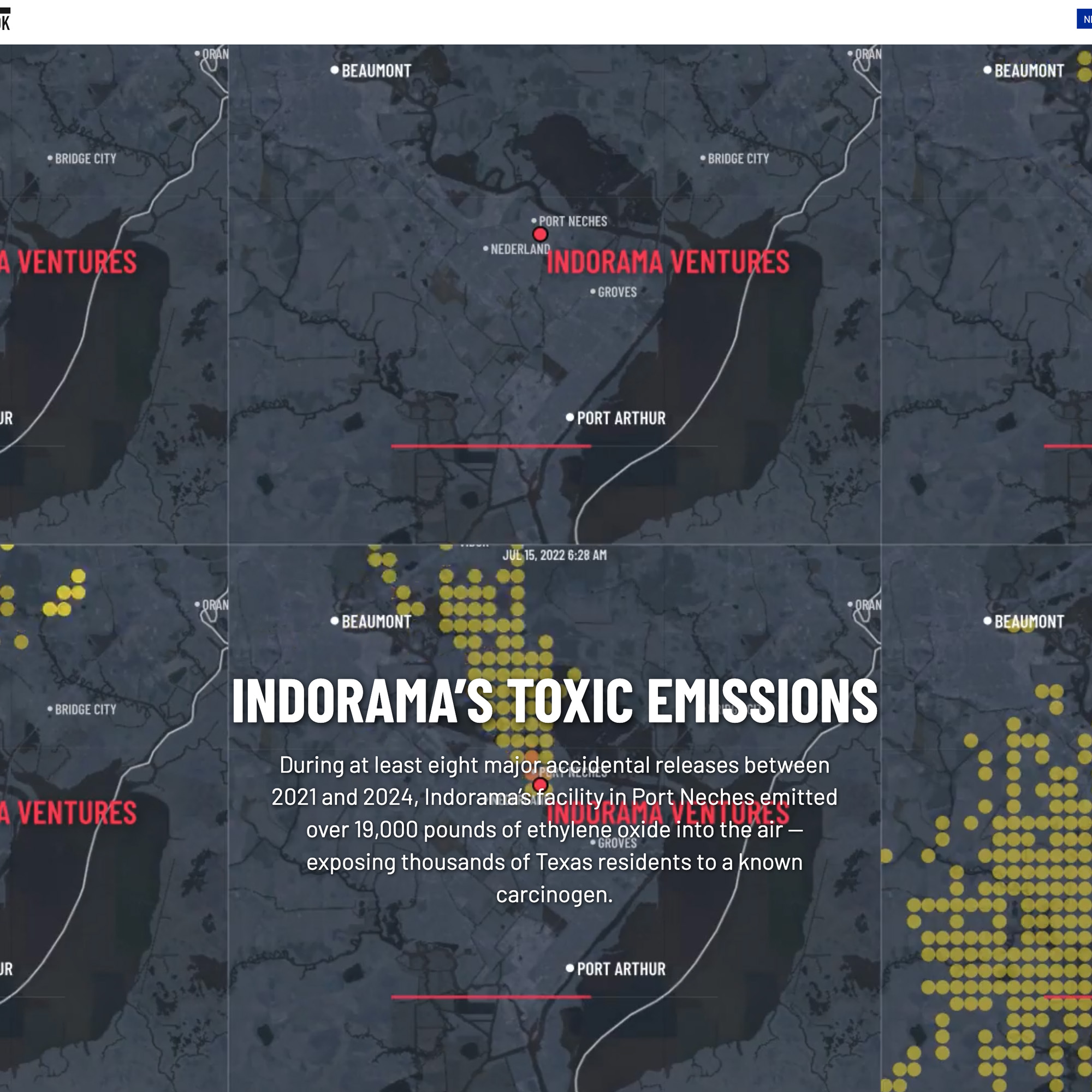Click the blue button in top-right header
The width and height of the screenshot is (1092, 1092).
(x=1084, y=19)
